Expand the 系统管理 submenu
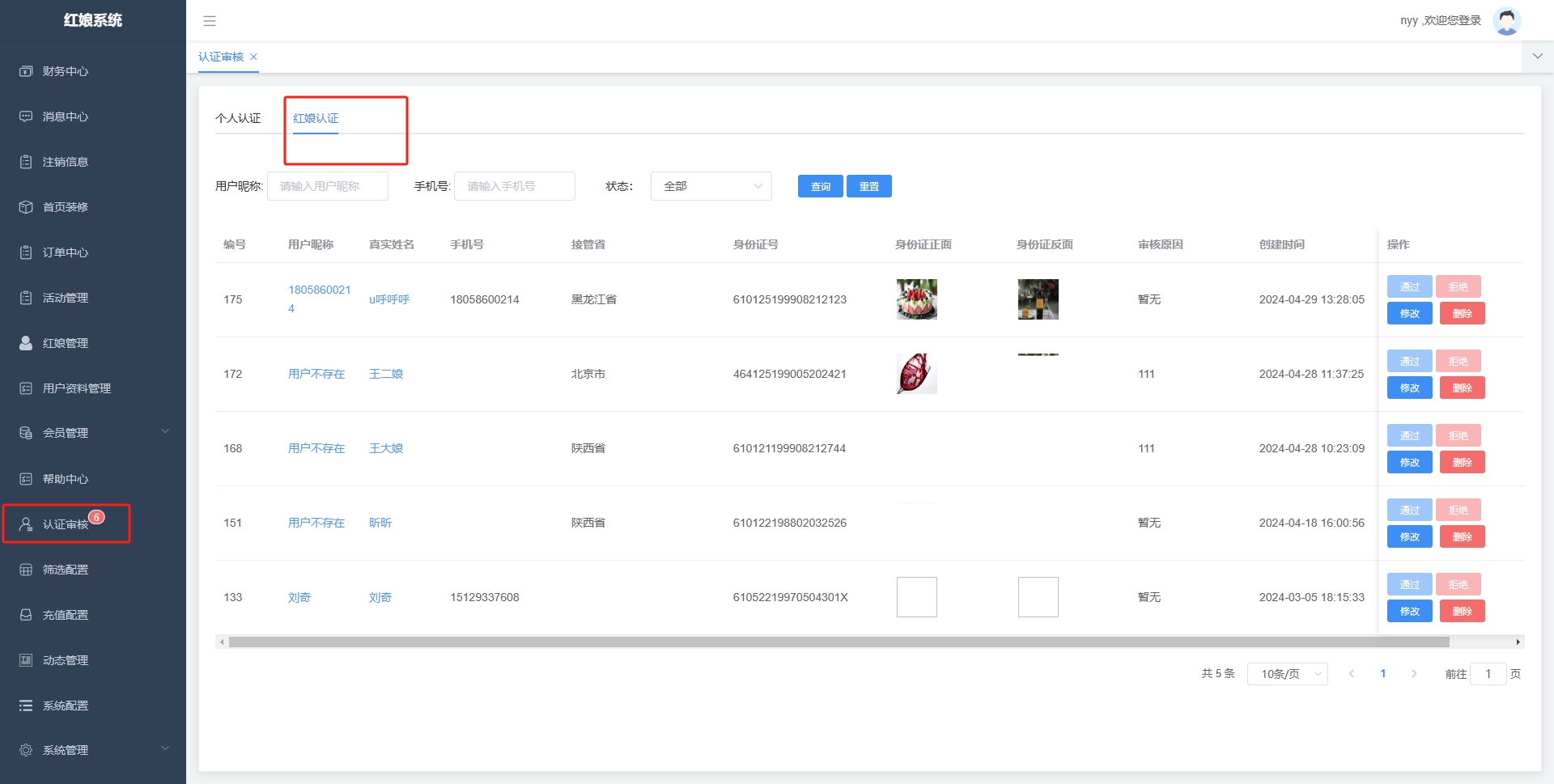The image size is (1554, 784). pyautogui.click(x=165, y=749)
